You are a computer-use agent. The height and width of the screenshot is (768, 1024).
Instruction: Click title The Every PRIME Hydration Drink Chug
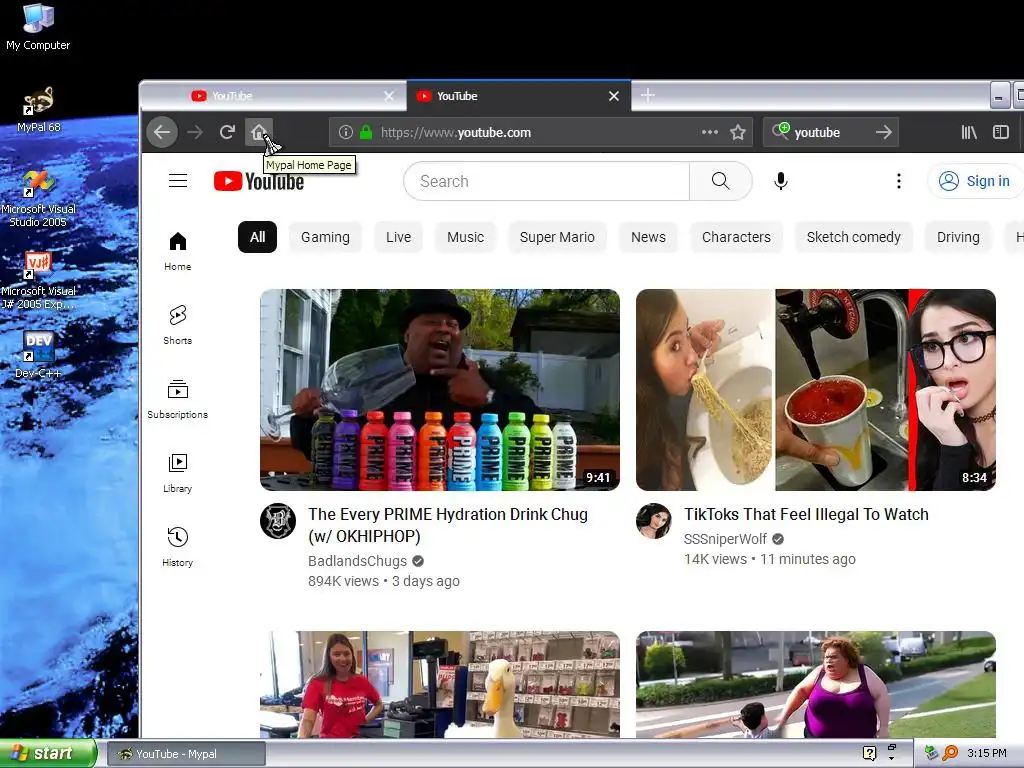tap(448, 525)
